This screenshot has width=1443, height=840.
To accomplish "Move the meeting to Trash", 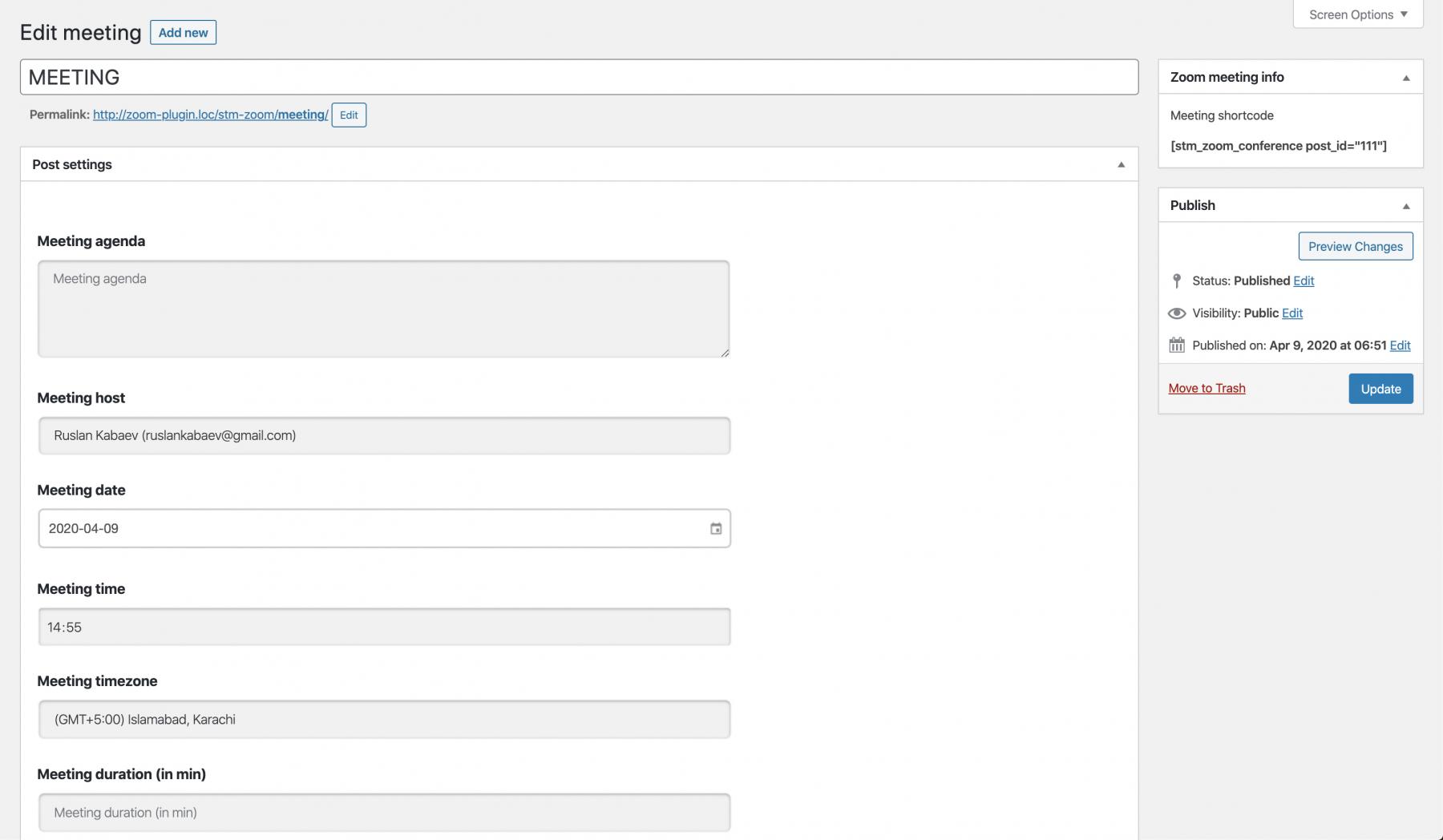I will (1207, 389).
